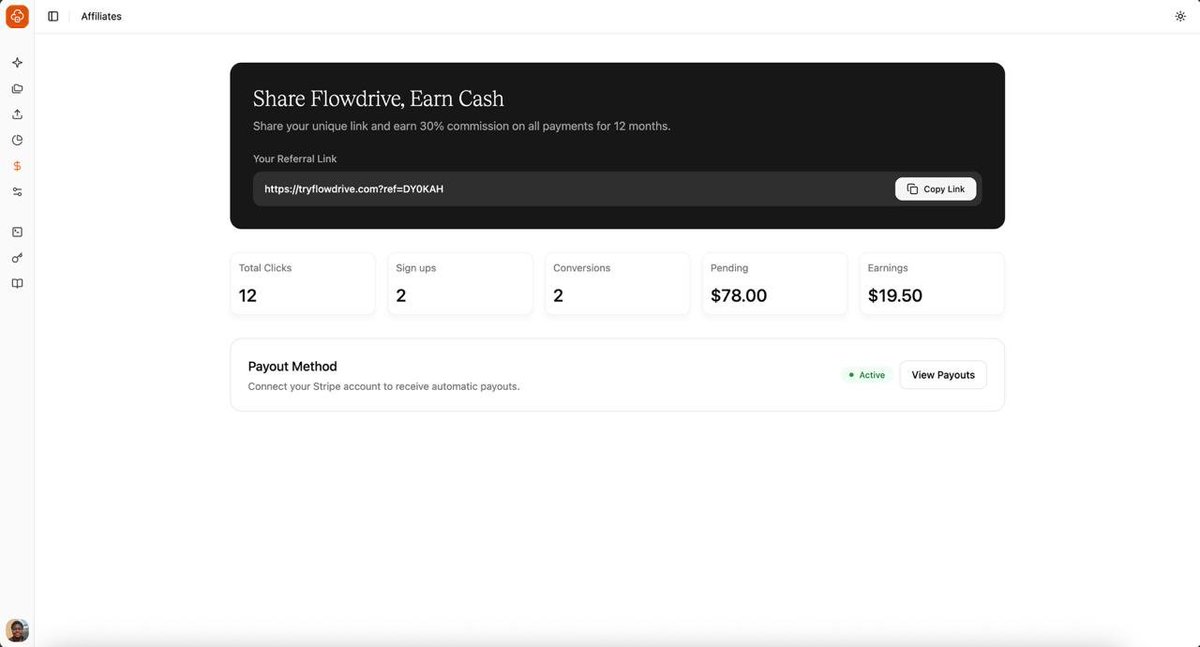Select the upload icon in sidebar
The height and width of the screenshot is (647, 1200).
pyautogui.click(x=17, y=114)
